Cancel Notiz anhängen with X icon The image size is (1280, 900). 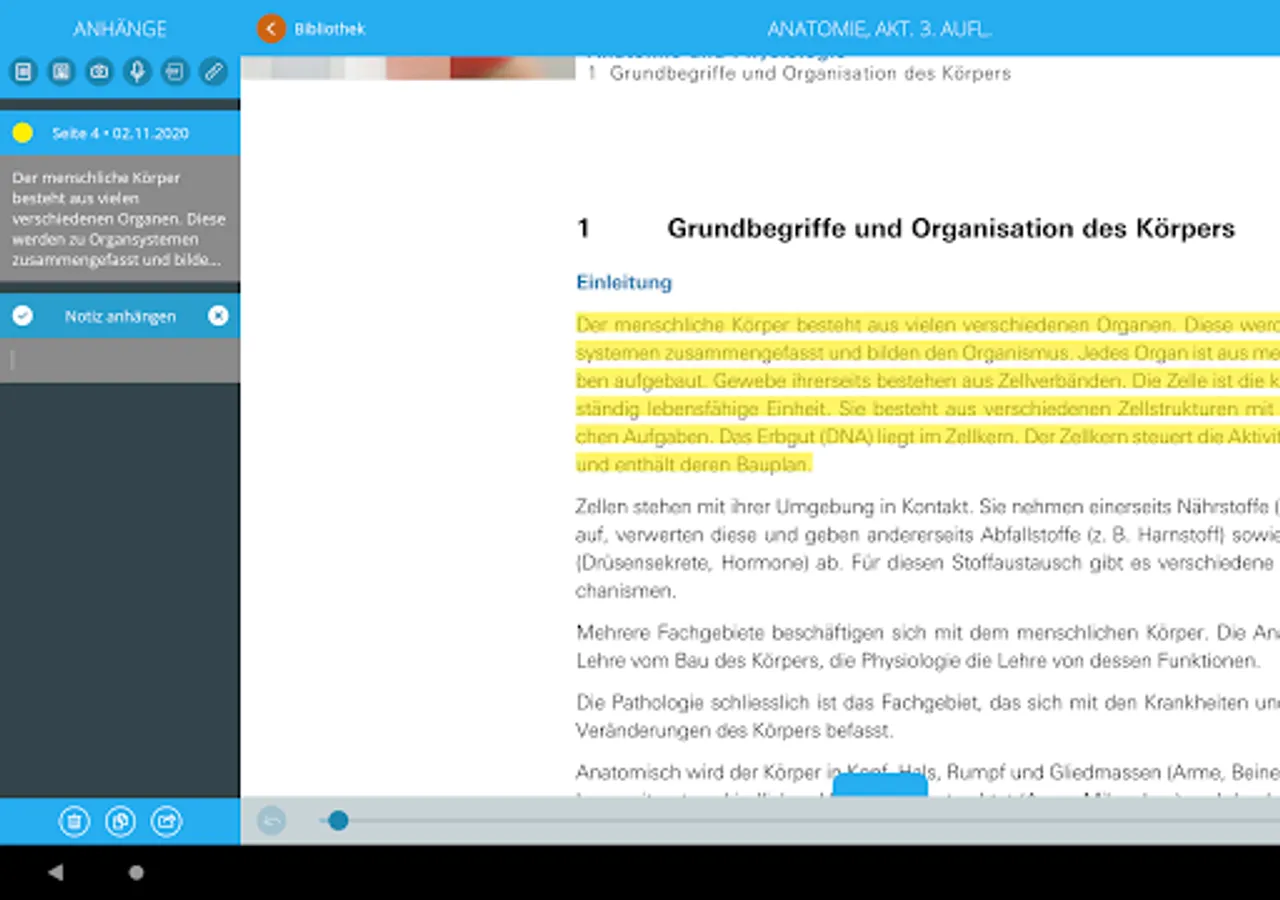218,316
